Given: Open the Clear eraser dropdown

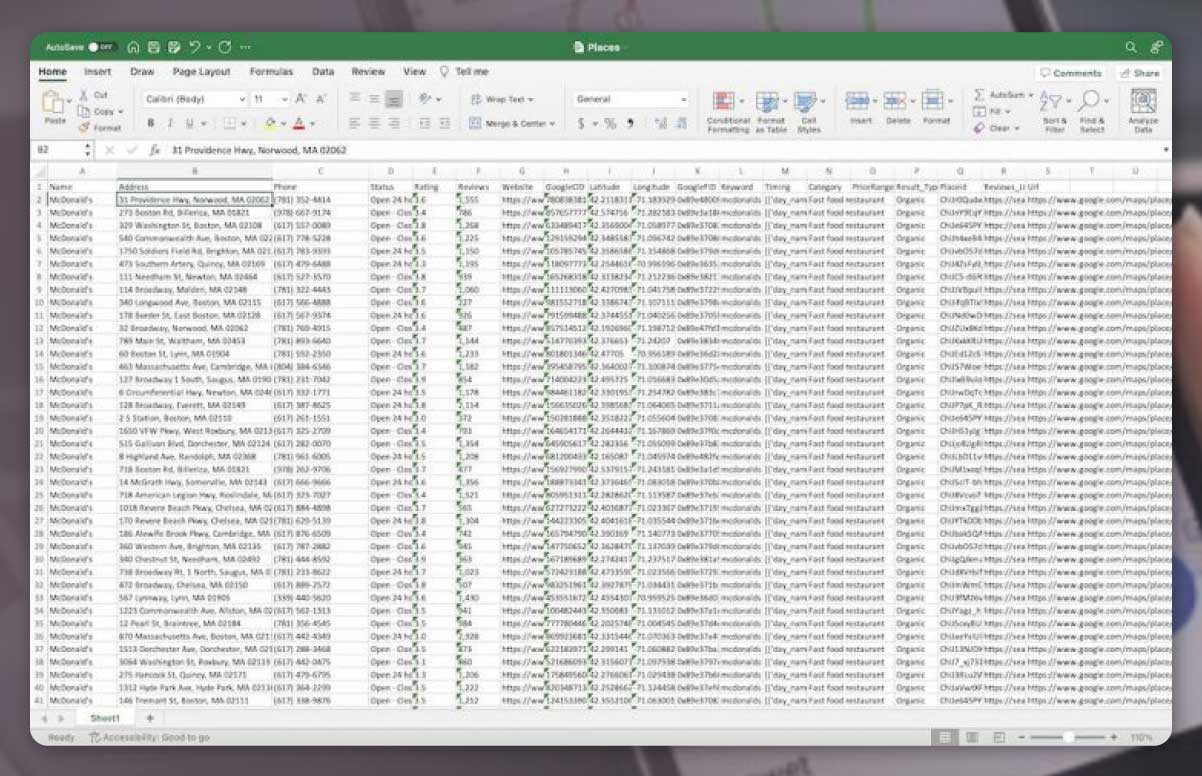Looking at the screenshot, I should pos(997,128).
